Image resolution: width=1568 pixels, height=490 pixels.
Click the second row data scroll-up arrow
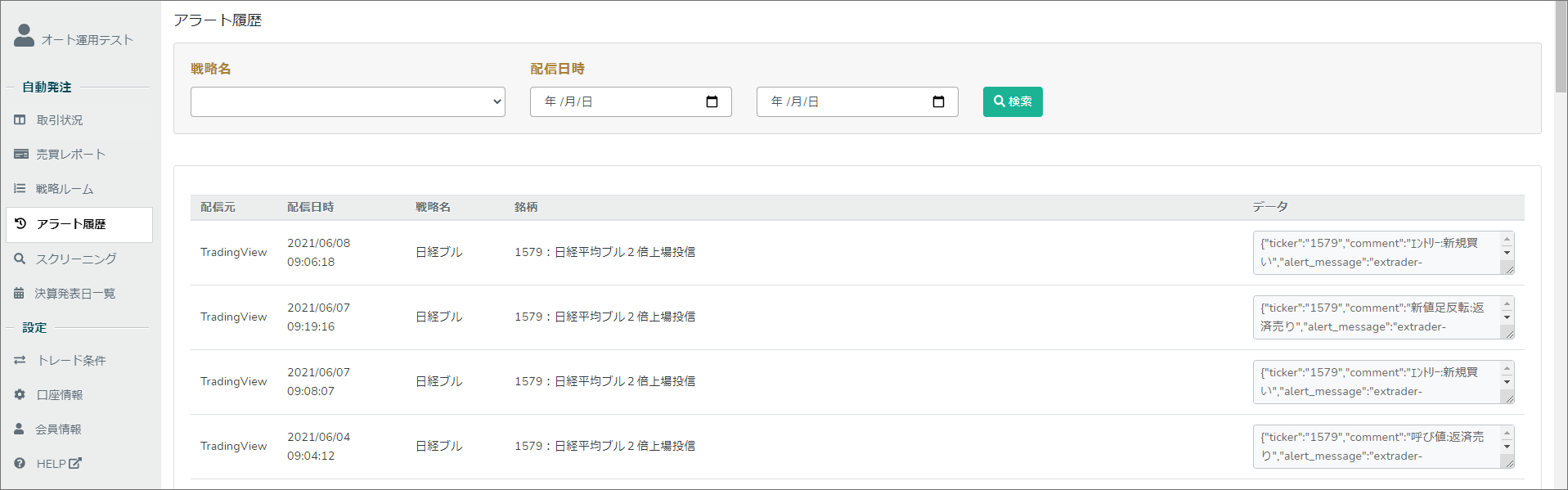[x=1507, y=304]
